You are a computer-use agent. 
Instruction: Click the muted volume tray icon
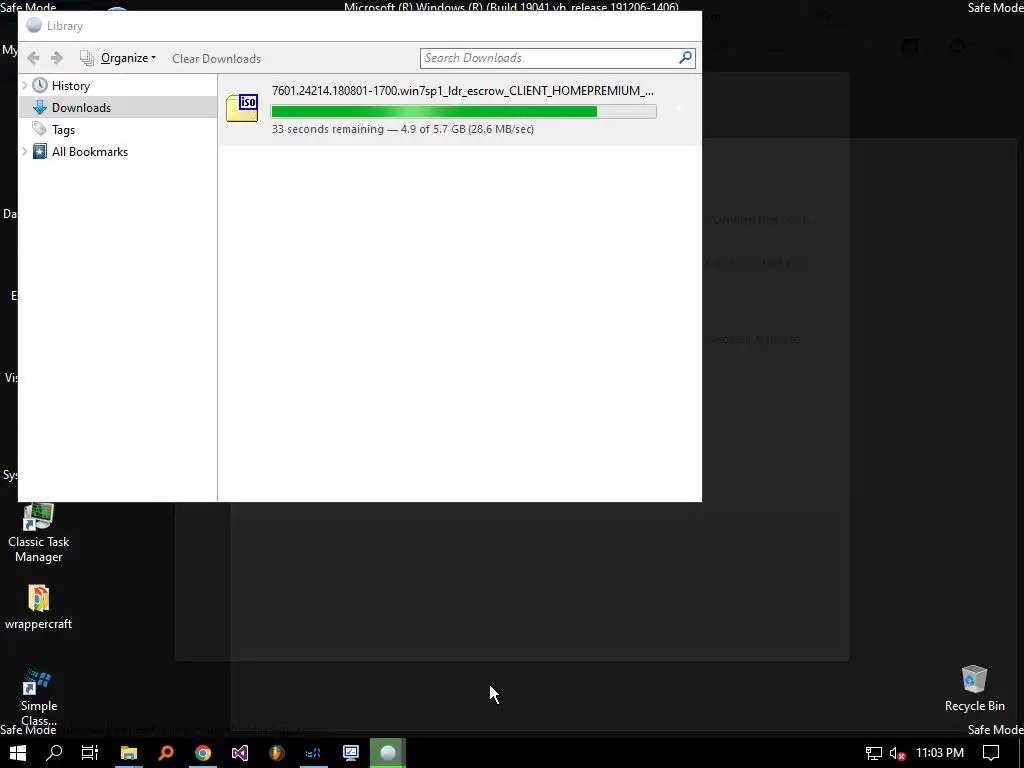(x=897, y=754)
